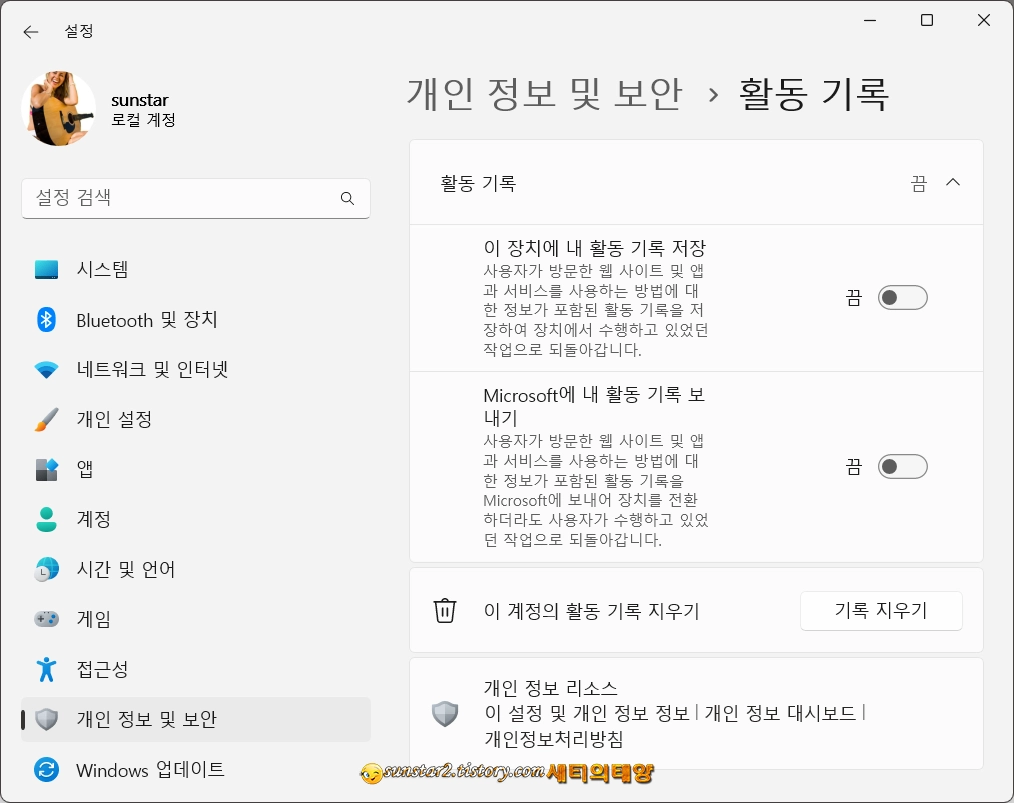Open the 시스템 settings icon in sidebar
This screenshot has height=803, width=1014.
coord(46,269)
